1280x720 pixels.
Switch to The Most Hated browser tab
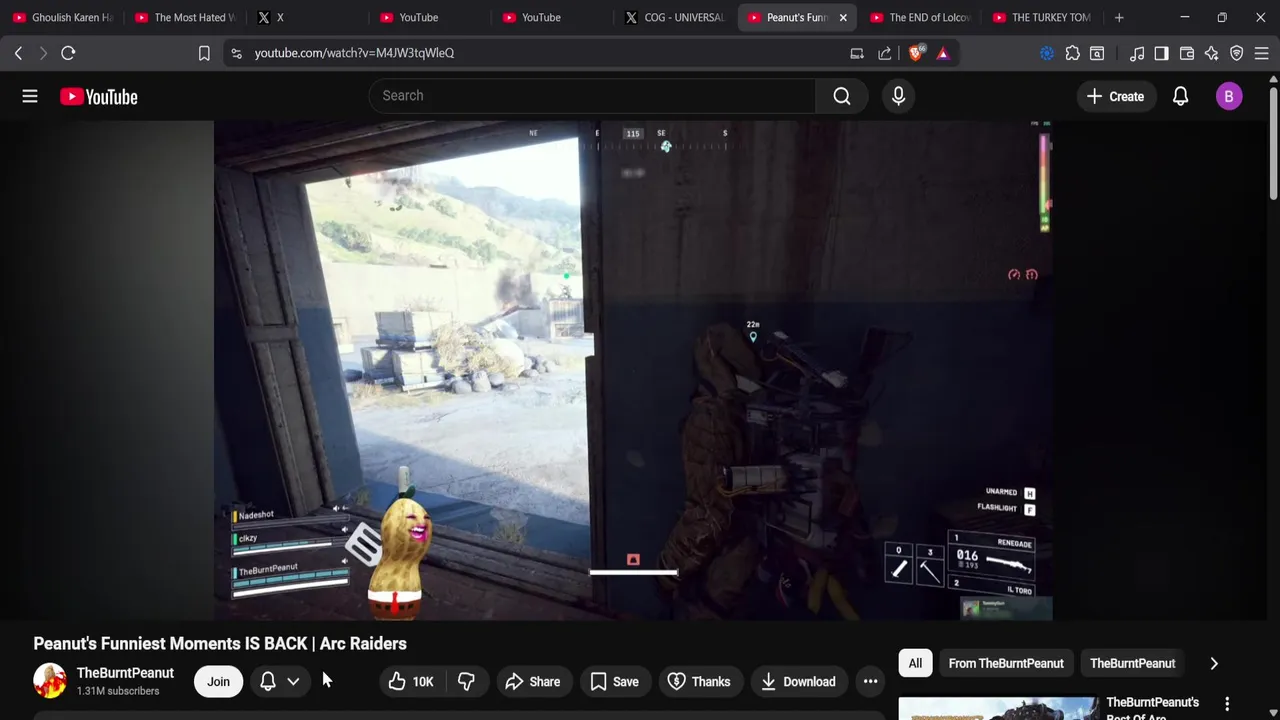[185, 17]
